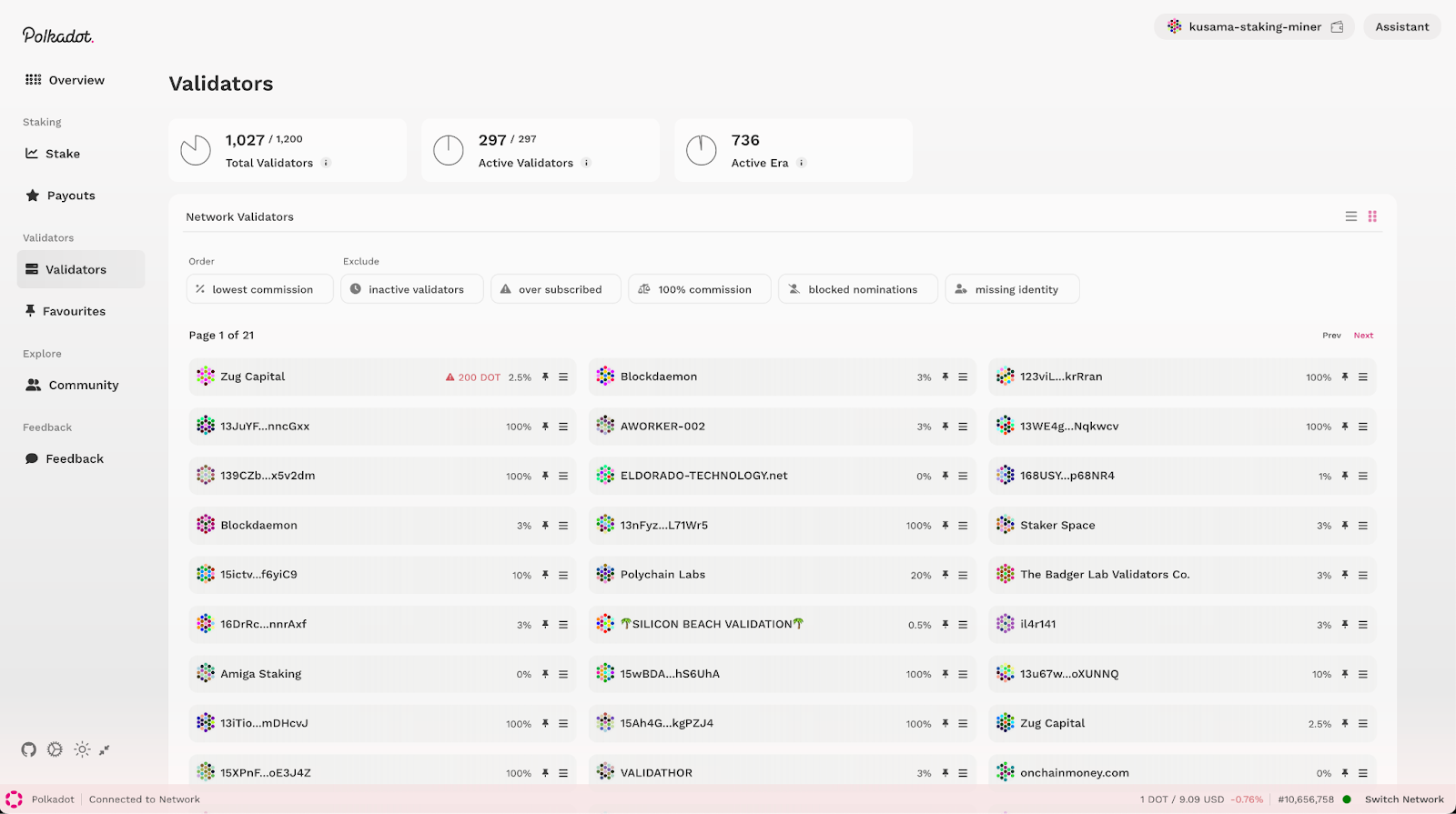1456x814 pixels.
Task: Open Payouts in the sidebar
Action: tap(70, 196)
